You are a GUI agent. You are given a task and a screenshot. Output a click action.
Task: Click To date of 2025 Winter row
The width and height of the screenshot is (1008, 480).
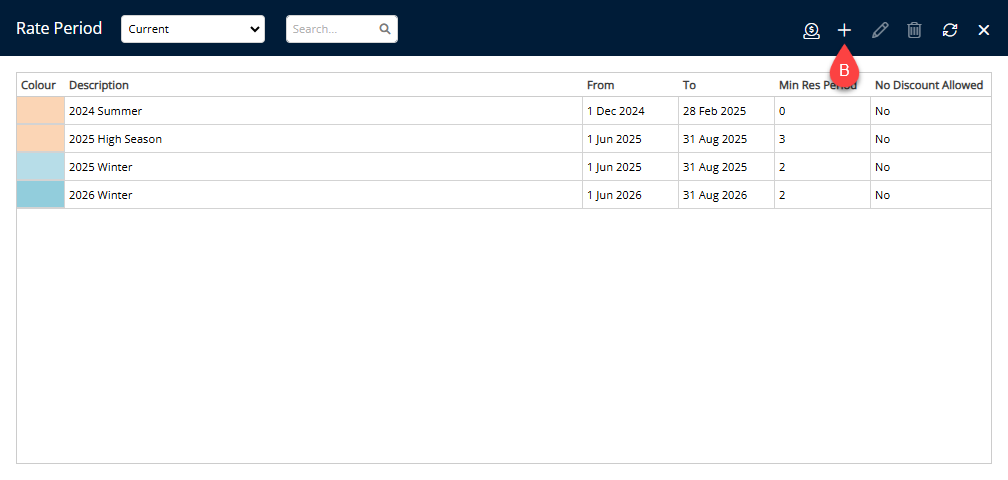click(x=715, y=167)
